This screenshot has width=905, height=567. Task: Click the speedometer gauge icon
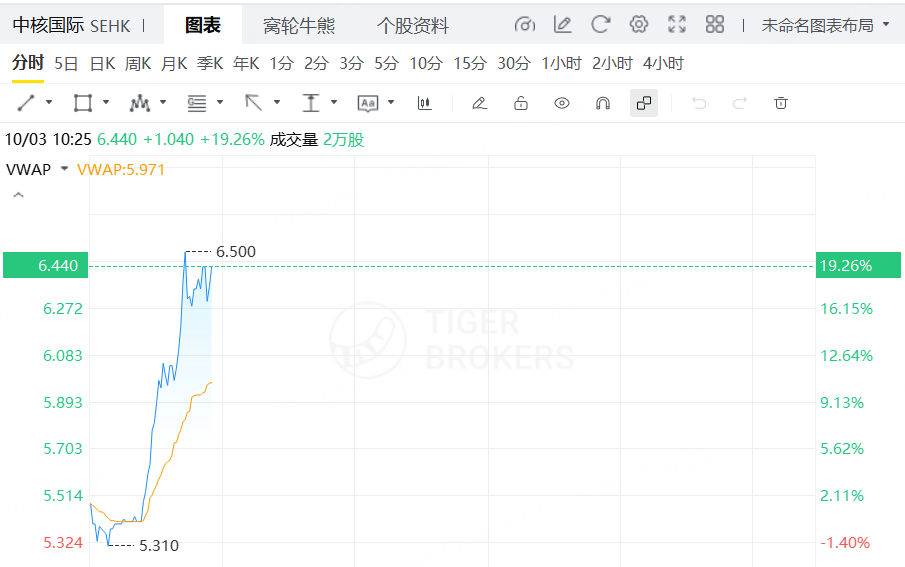524,24
